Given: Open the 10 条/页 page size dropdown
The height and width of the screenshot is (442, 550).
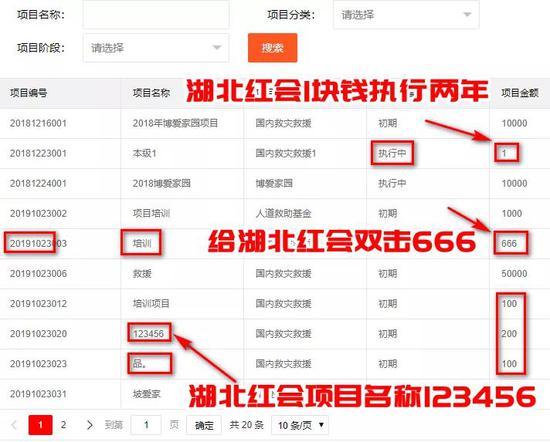Looking at the screenshot, I should 300,425.
